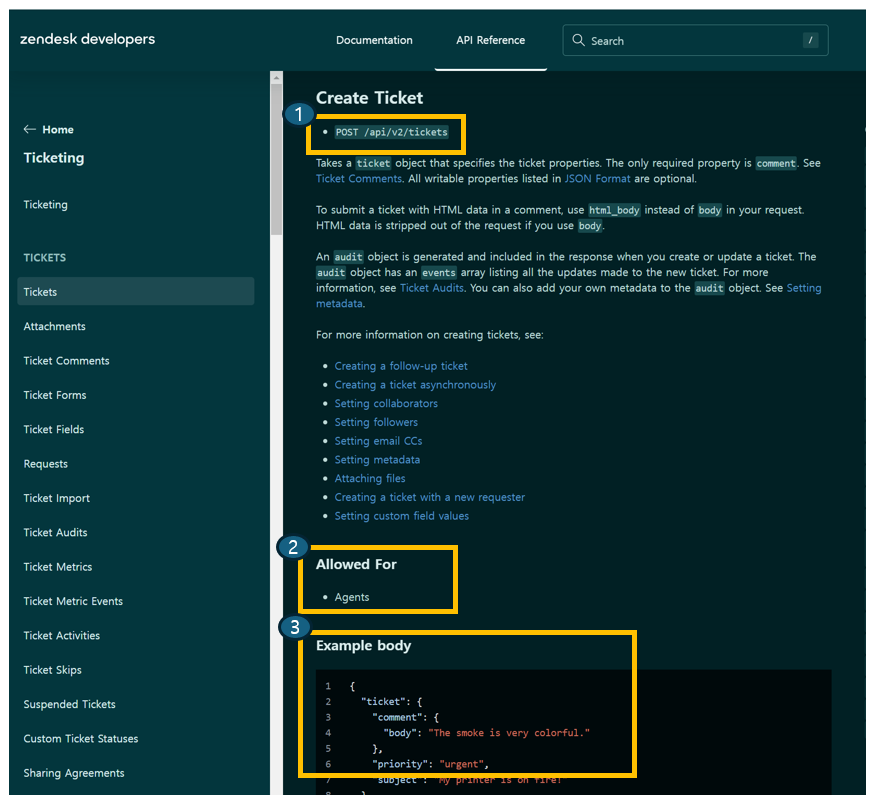The image size is (879, 805).
Task: Go back to Home in sidebar
Action: click(58, 129)
